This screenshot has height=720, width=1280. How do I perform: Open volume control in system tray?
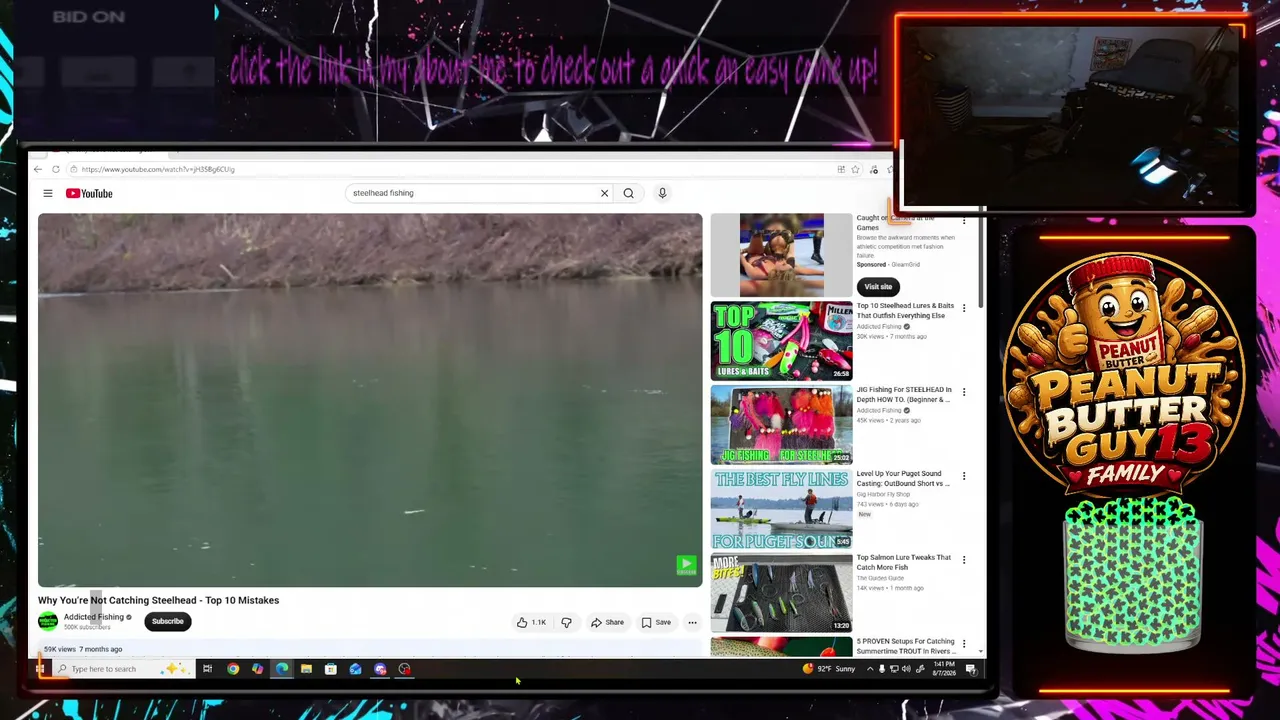point(905,669)
